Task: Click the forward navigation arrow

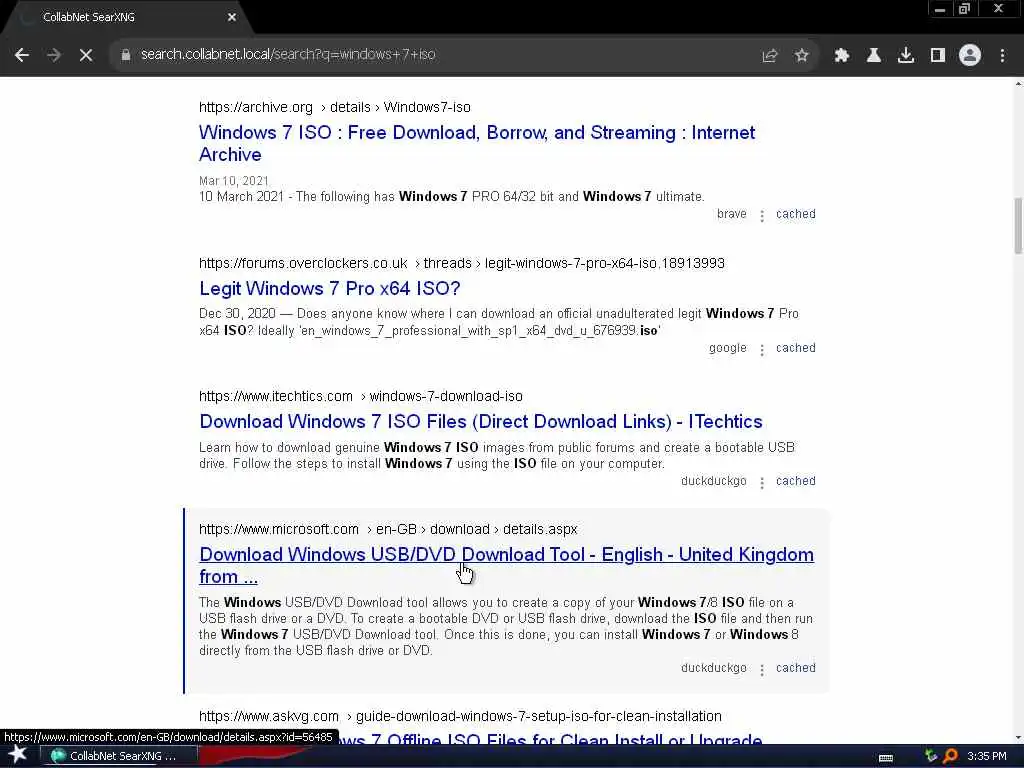Action: (54, 55)
